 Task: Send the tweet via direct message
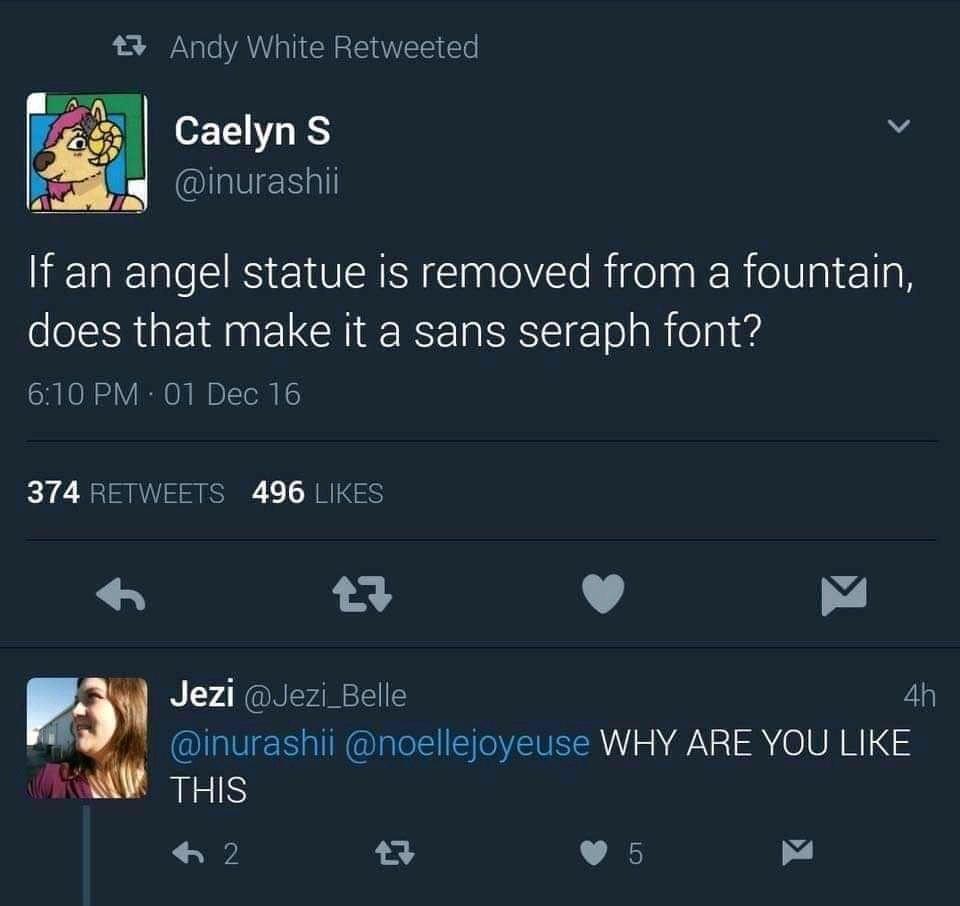(x=843, y=596)
